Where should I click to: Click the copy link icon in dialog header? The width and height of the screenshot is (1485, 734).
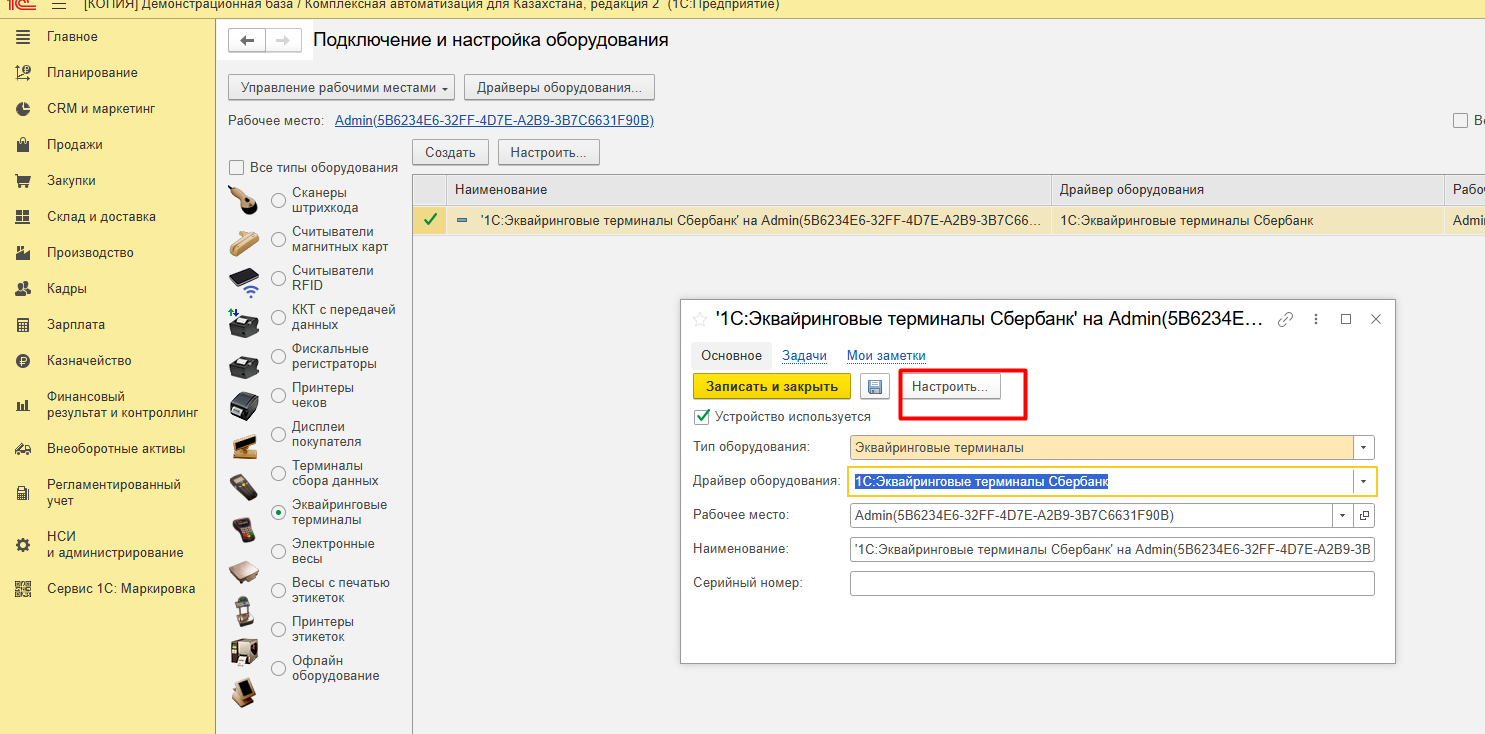[x=1286, y=319]
